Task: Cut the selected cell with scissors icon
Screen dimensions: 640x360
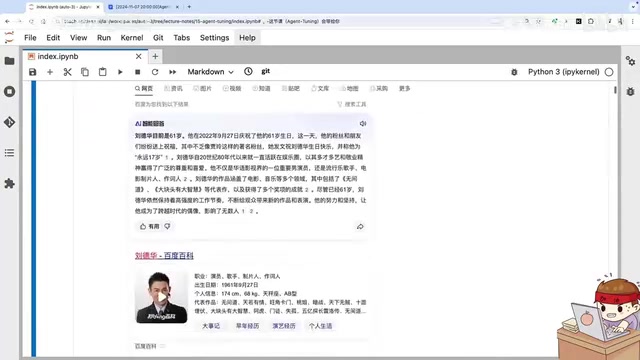Action: click(67, 72)
